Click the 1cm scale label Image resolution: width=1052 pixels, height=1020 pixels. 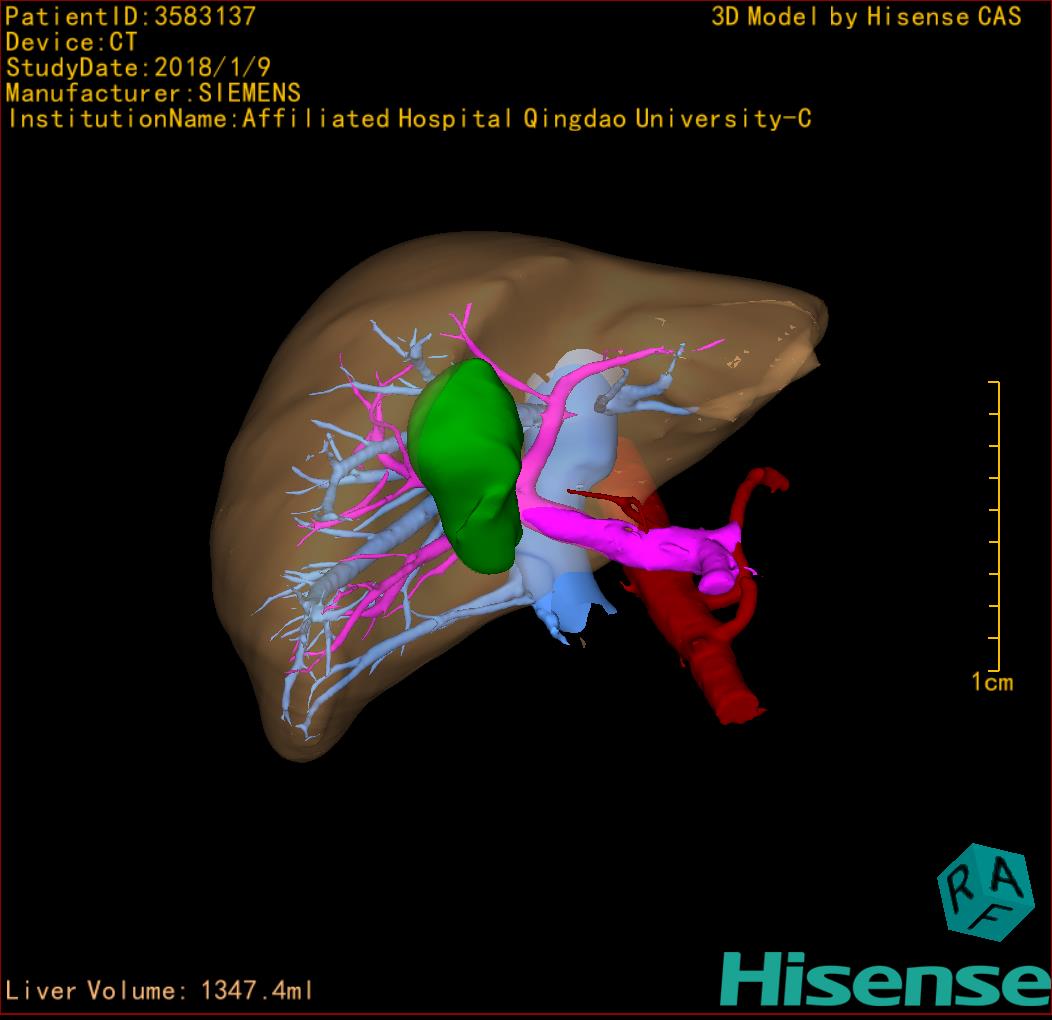click(x=992, y=683)
